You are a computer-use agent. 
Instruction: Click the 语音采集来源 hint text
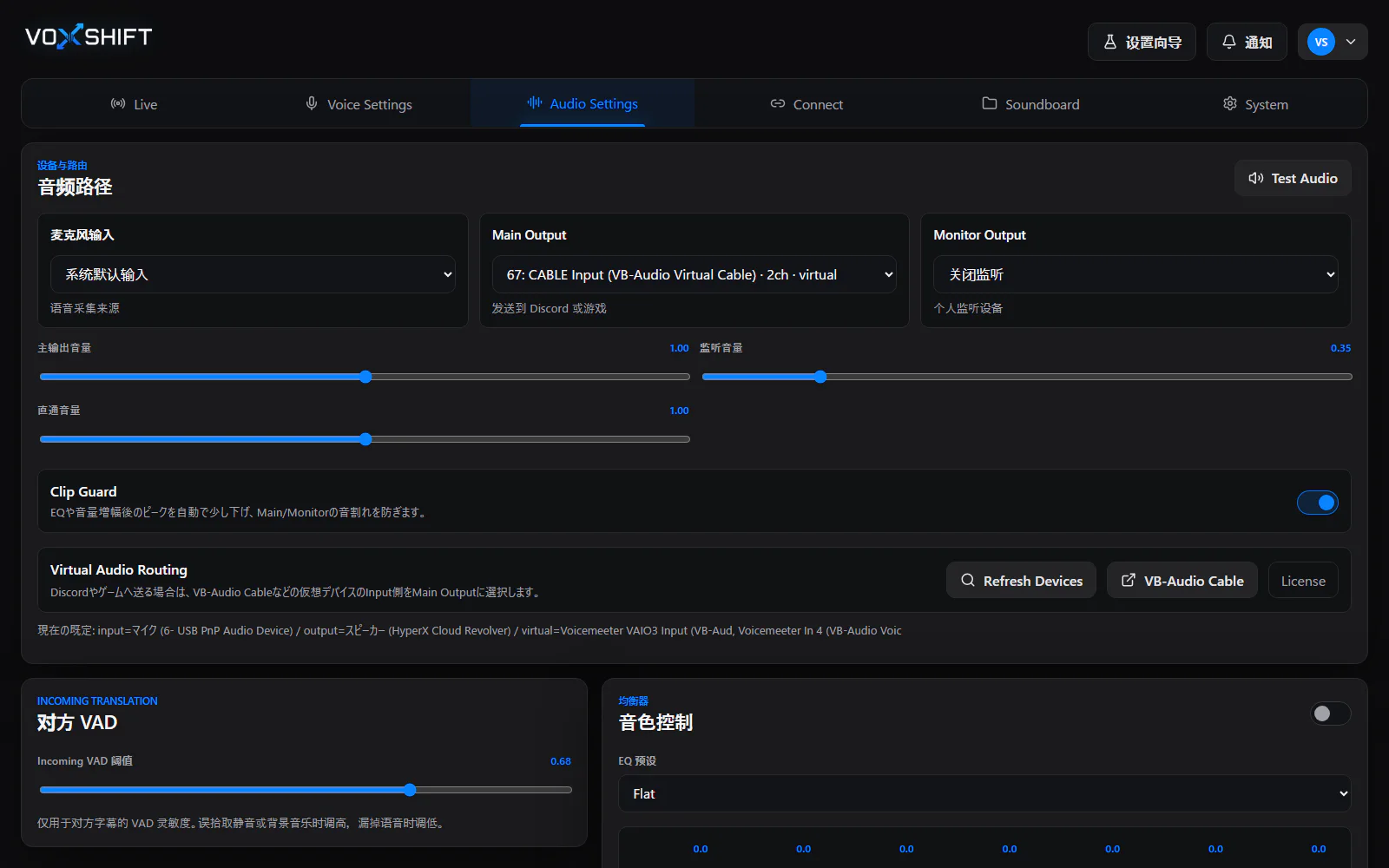pyautogui.click(x=85, y=308)
